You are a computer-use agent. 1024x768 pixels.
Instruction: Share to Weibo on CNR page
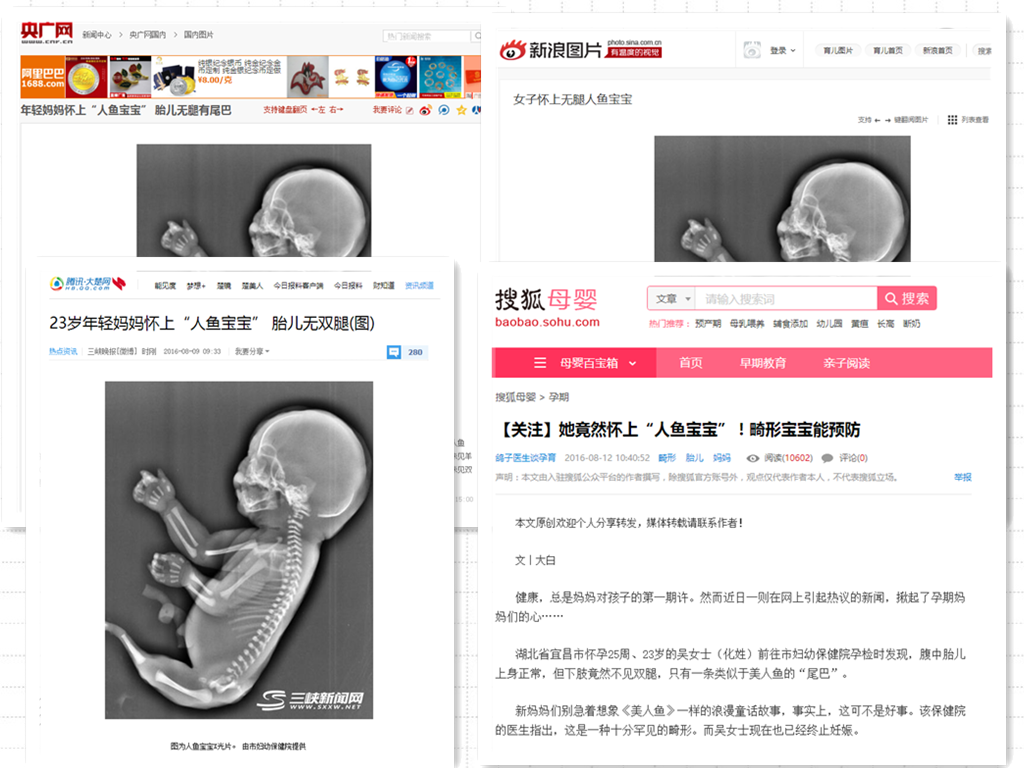425,110
